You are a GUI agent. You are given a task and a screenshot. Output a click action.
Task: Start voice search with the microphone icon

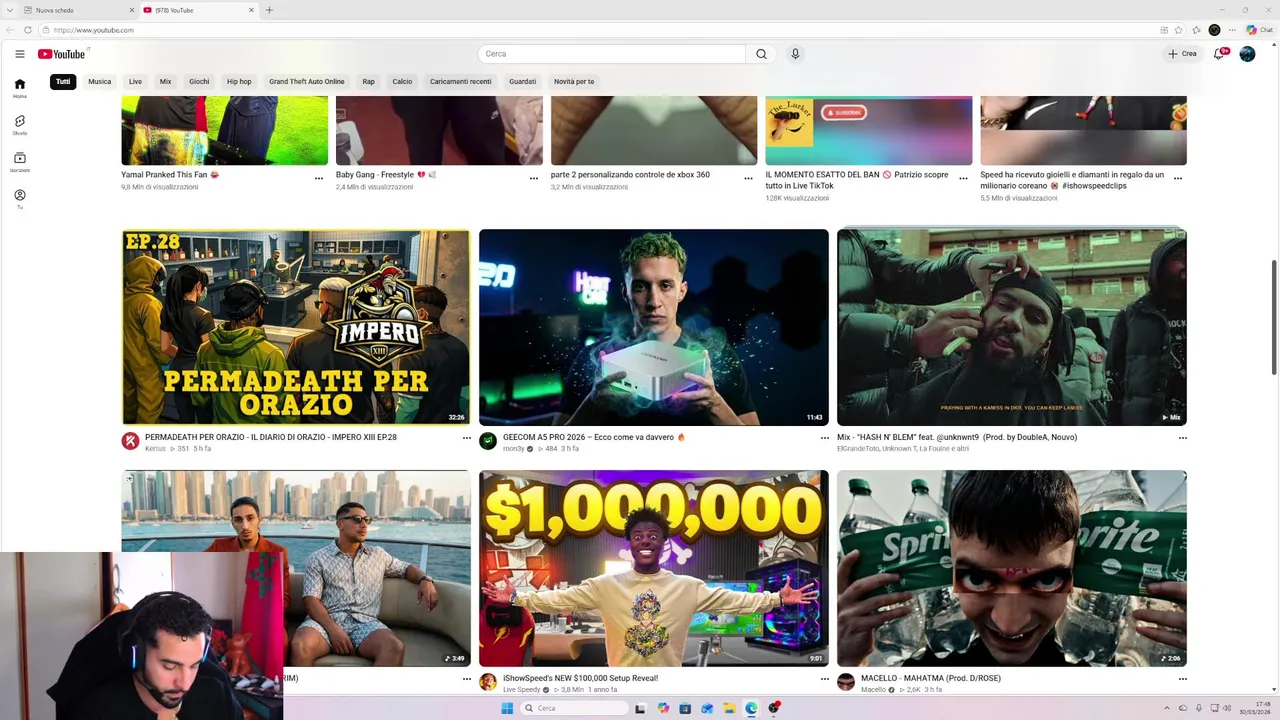coord(795,54)
